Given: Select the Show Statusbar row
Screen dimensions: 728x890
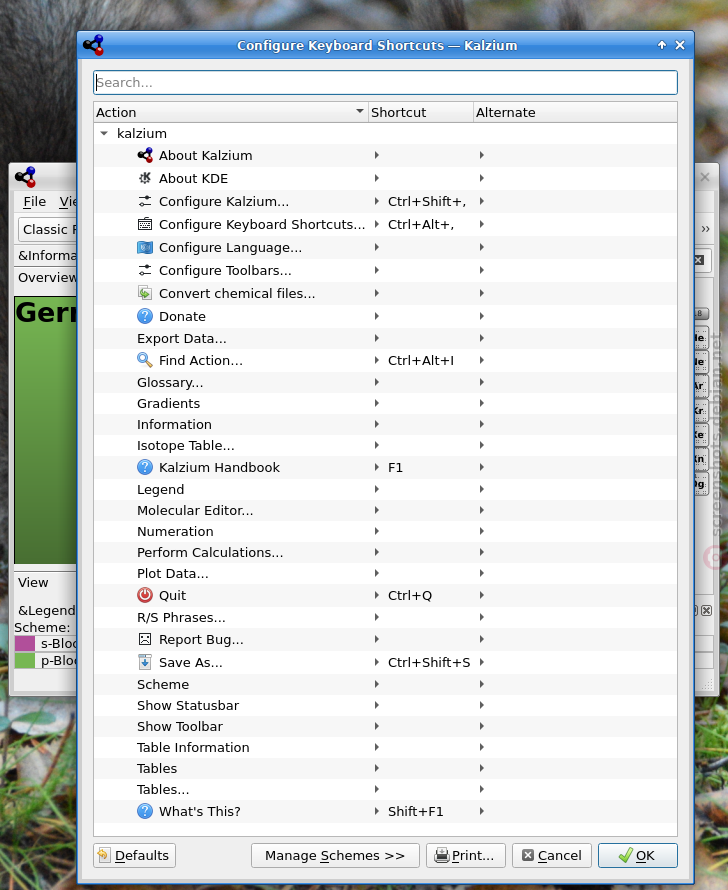Looking at the screenshot, I should (385, 705).
